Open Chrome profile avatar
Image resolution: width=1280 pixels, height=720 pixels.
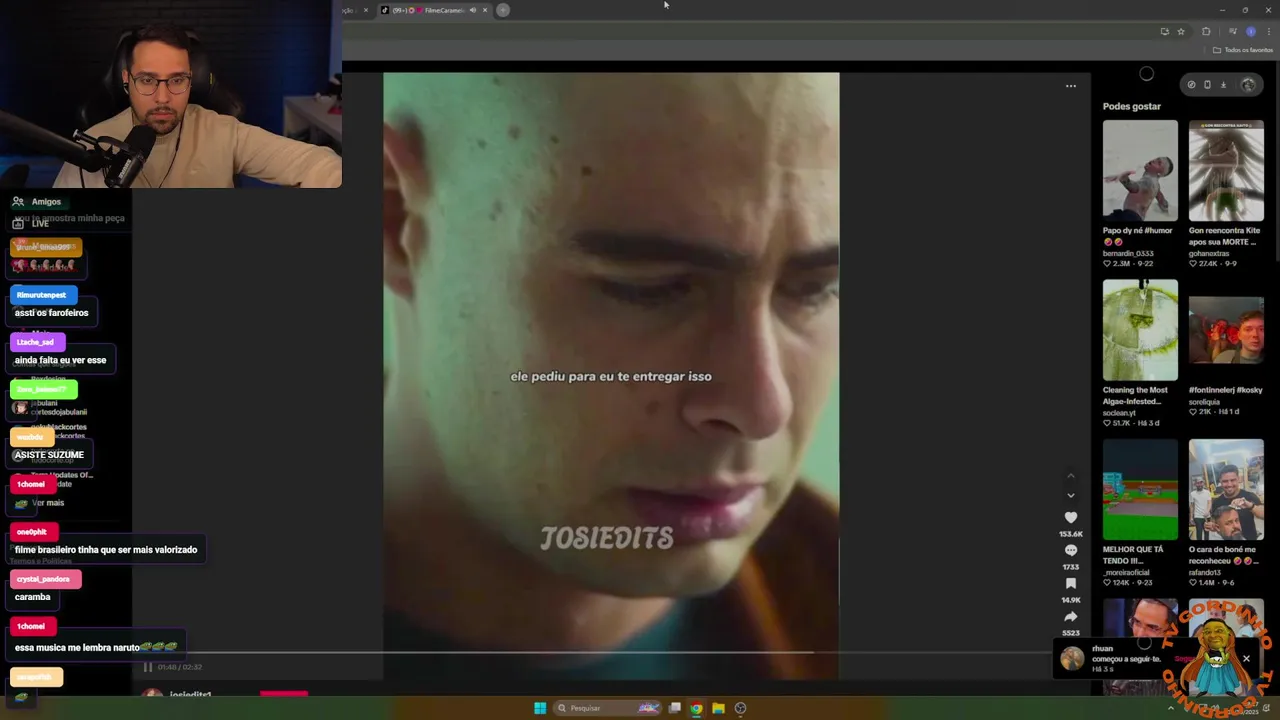click(x=1251, y=32)
